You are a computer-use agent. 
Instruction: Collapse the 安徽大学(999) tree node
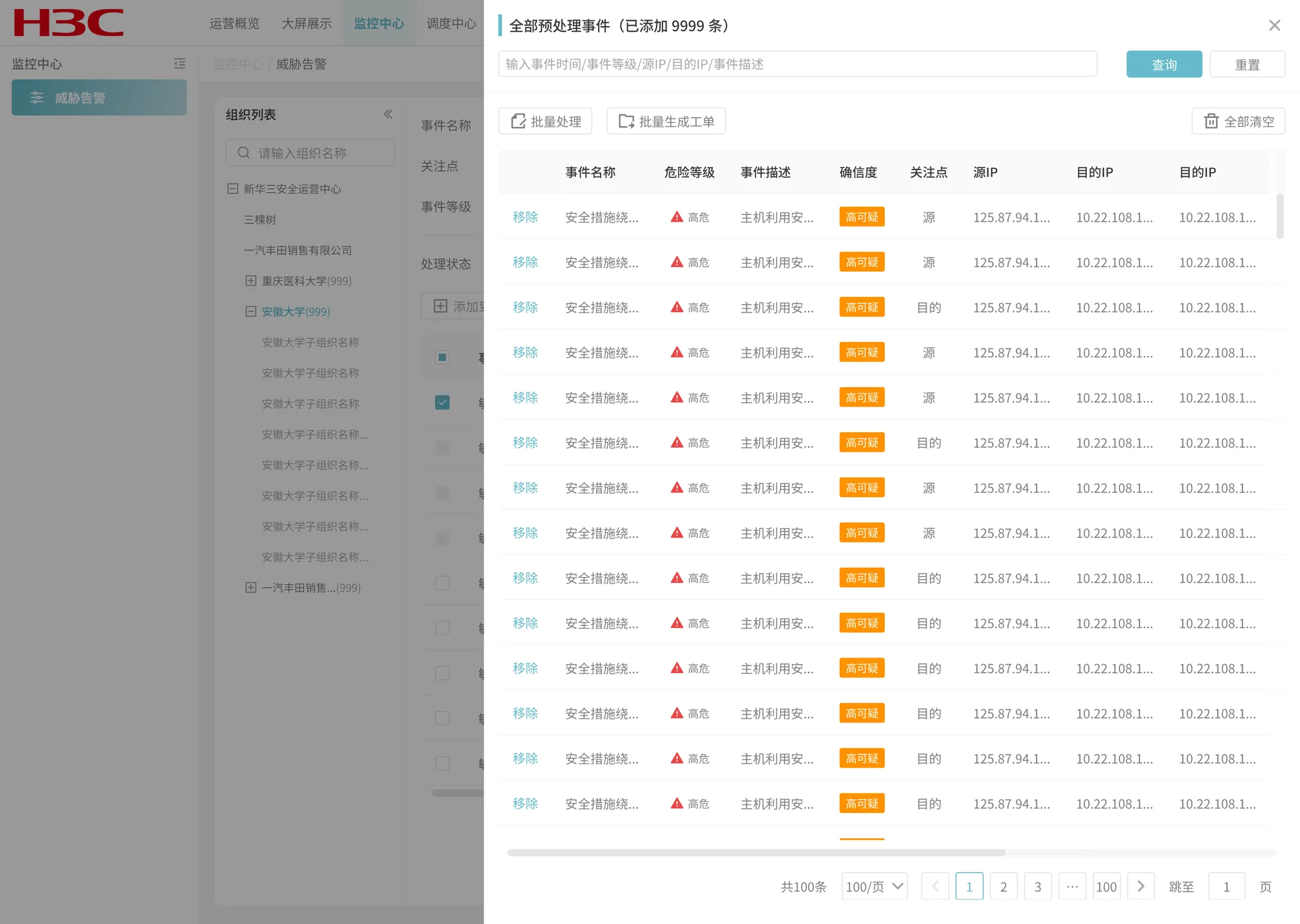(x=250, y=311)
